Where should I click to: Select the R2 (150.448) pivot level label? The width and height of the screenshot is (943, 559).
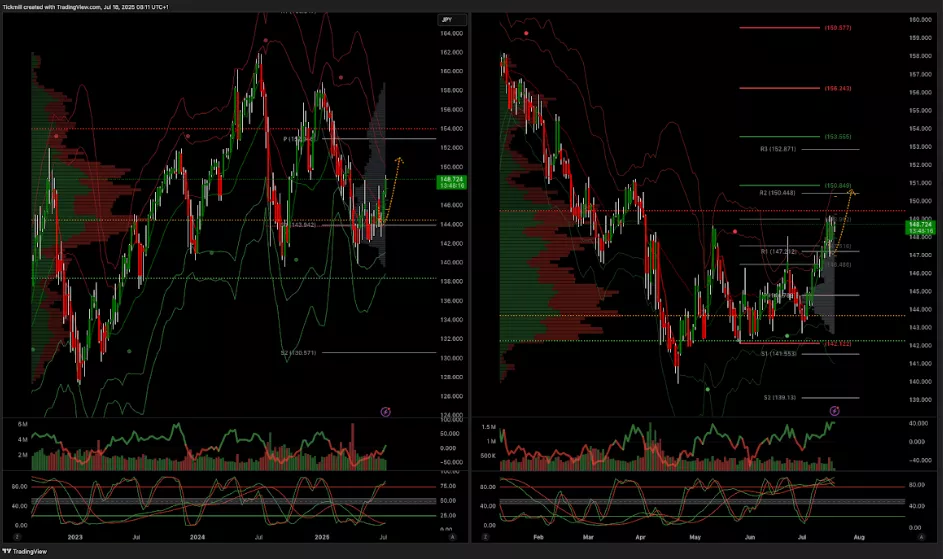tap(777, 192)
